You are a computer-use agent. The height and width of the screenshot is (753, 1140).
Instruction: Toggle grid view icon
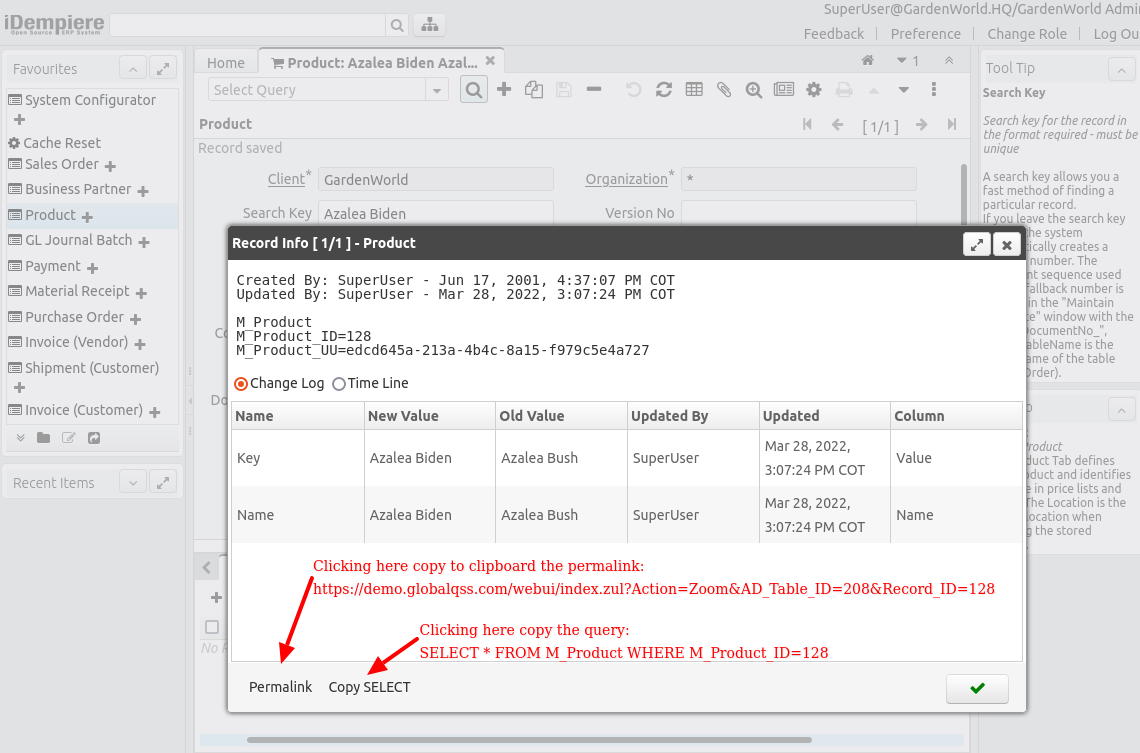[x=694, y=90]
